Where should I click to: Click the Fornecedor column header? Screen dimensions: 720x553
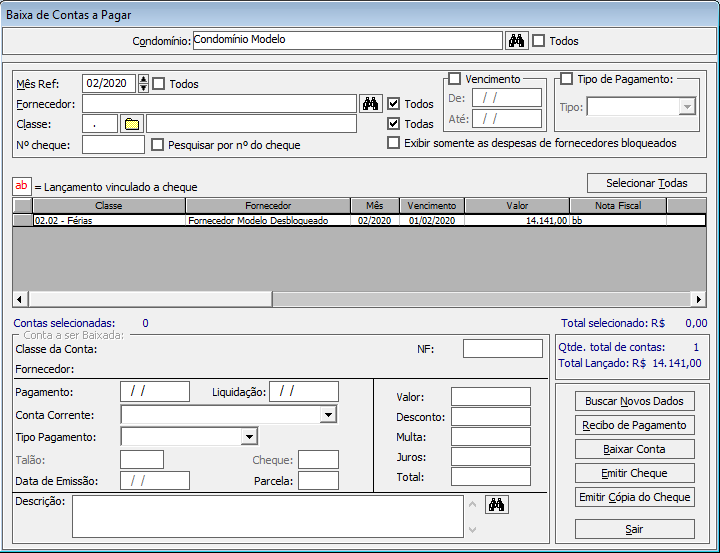coord(267,205)
